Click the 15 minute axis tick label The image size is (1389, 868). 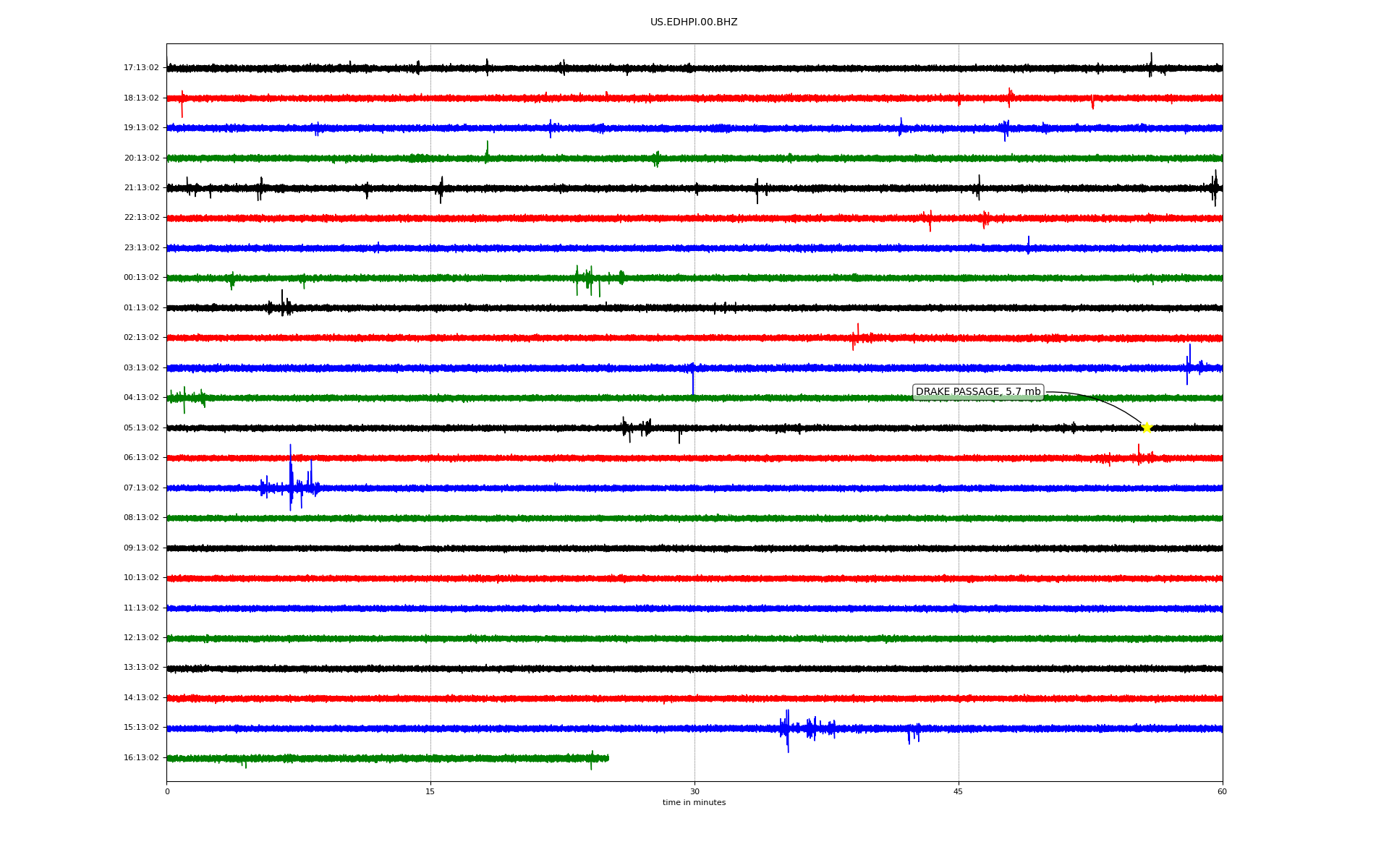click(x=430, y=792)
